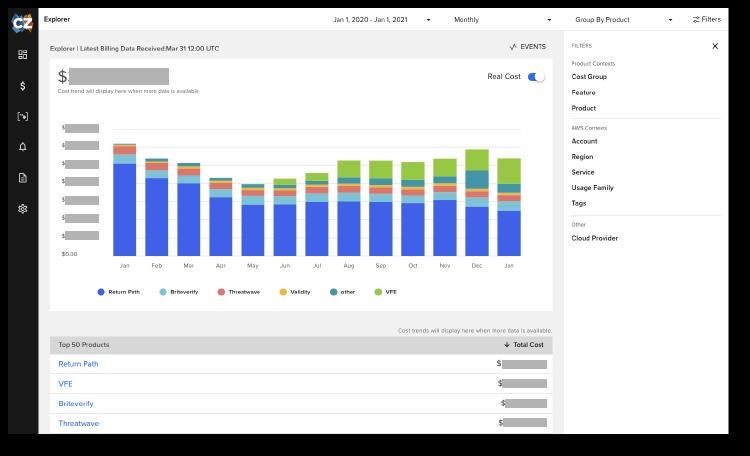Toggle Validity legend swatch

click(283, 292)
